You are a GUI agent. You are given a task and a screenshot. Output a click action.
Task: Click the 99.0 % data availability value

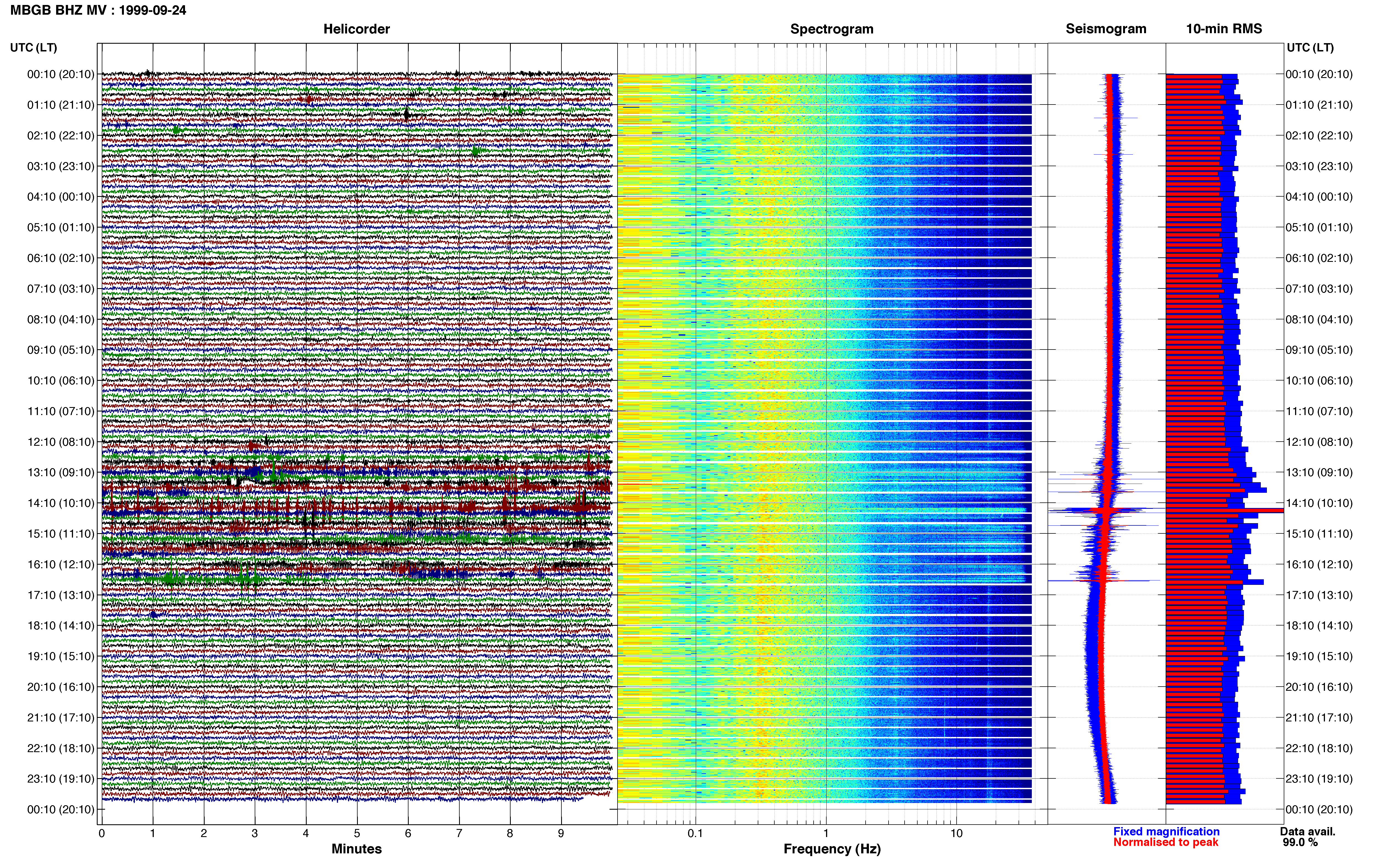click(x=1300, y=842)
